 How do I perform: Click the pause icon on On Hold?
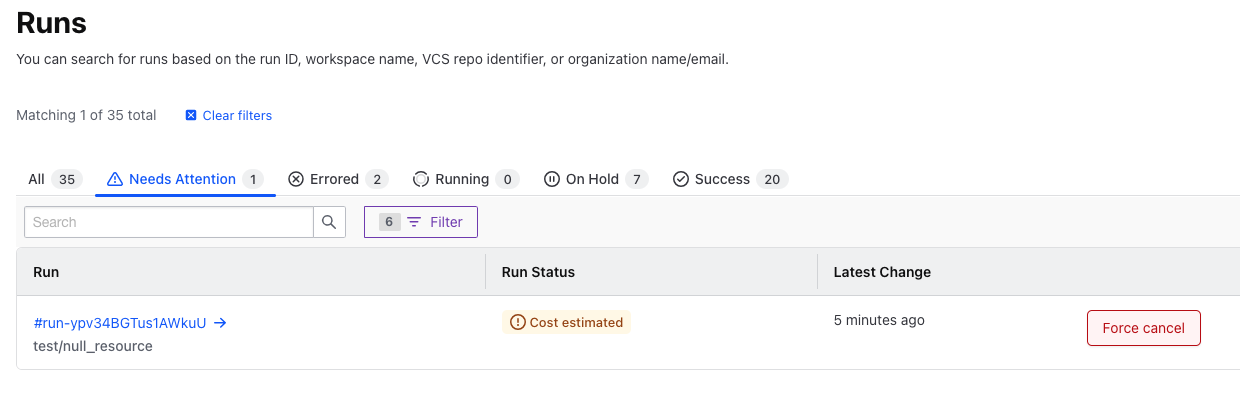tap(552, 180)
